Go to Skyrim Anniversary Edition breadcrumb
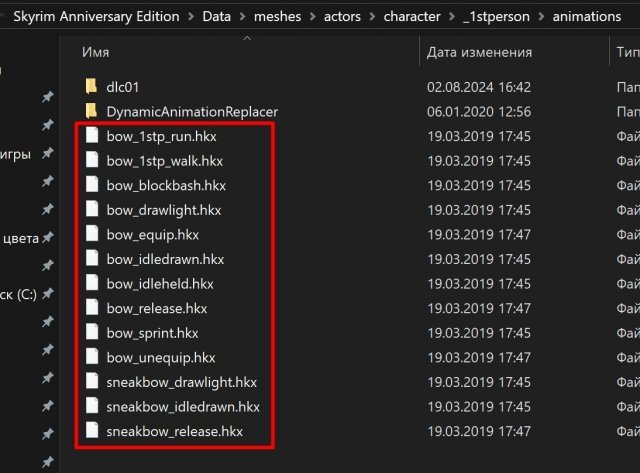640x473 pixels. tap(96, 16)
